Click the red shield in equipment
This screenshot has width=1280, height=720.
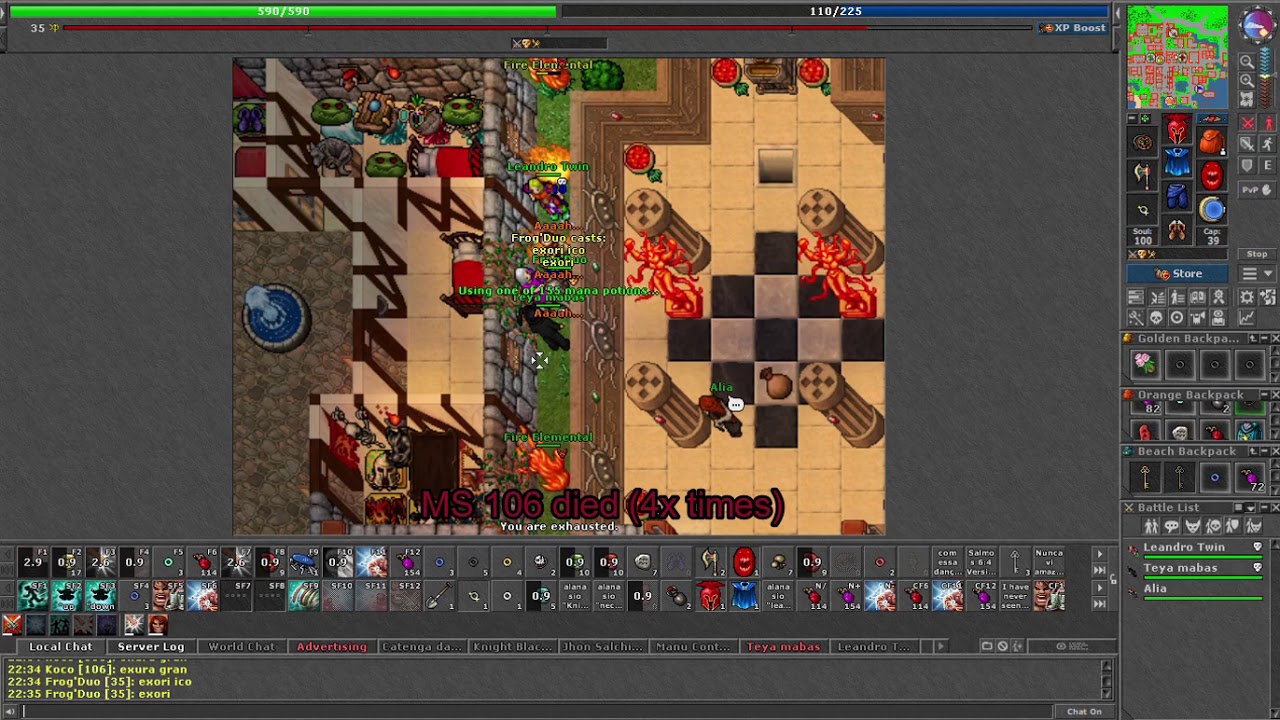(x=1211, y=175)
